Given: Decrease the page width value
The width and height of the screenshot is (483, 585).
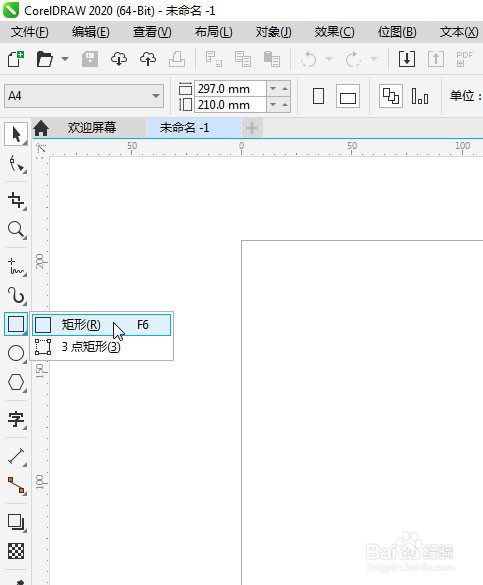Looking at the screenshot, I should (x=273, y=89).
